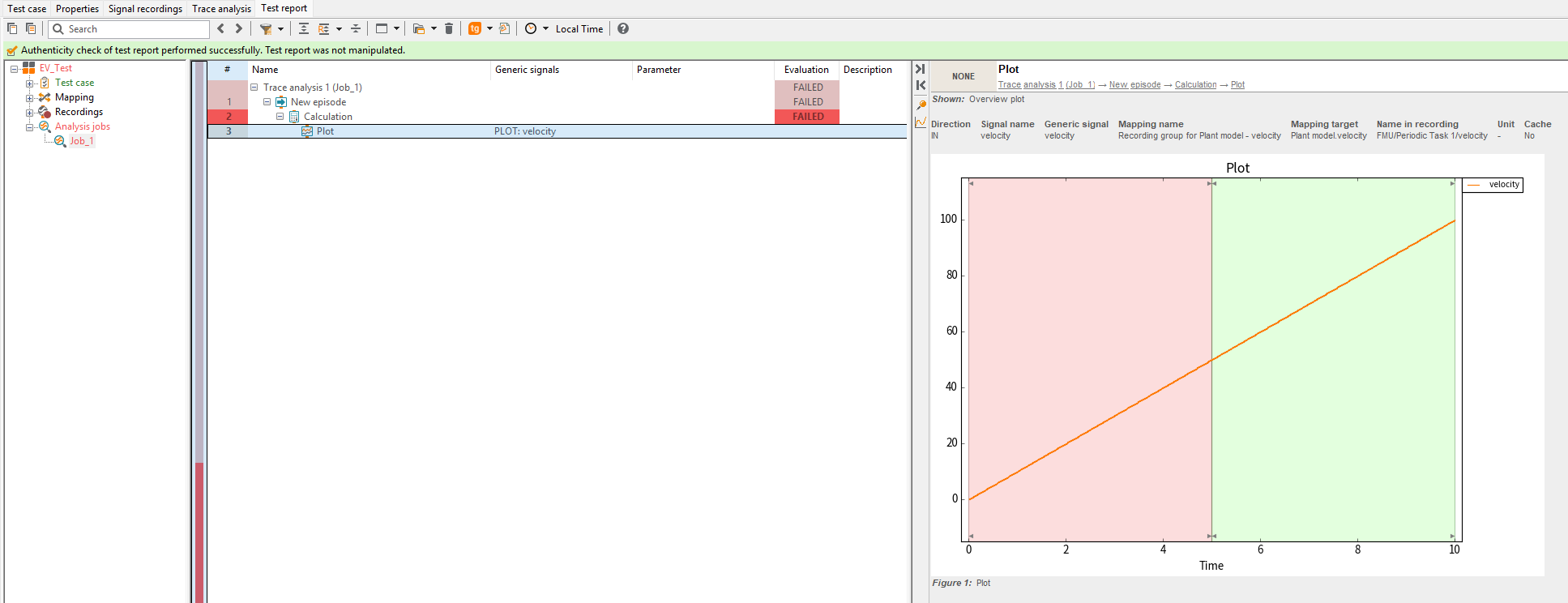Click the Figure 1 Plot link
The width and height of the screenshot is (1568, 603).
click(983, 583)
